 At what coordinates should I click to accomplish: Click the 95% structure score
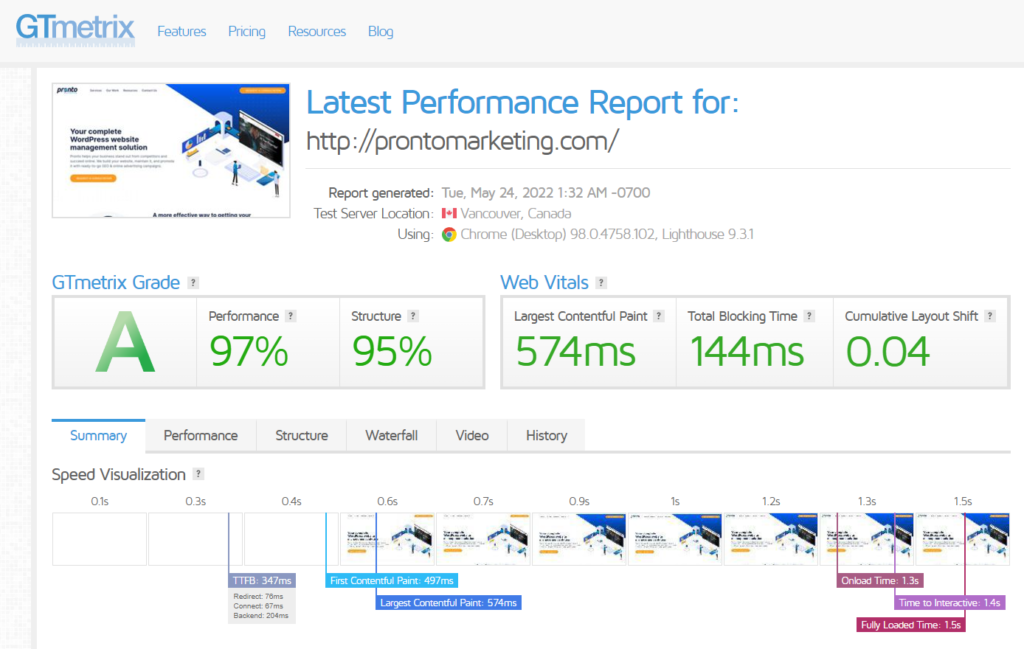392,352
